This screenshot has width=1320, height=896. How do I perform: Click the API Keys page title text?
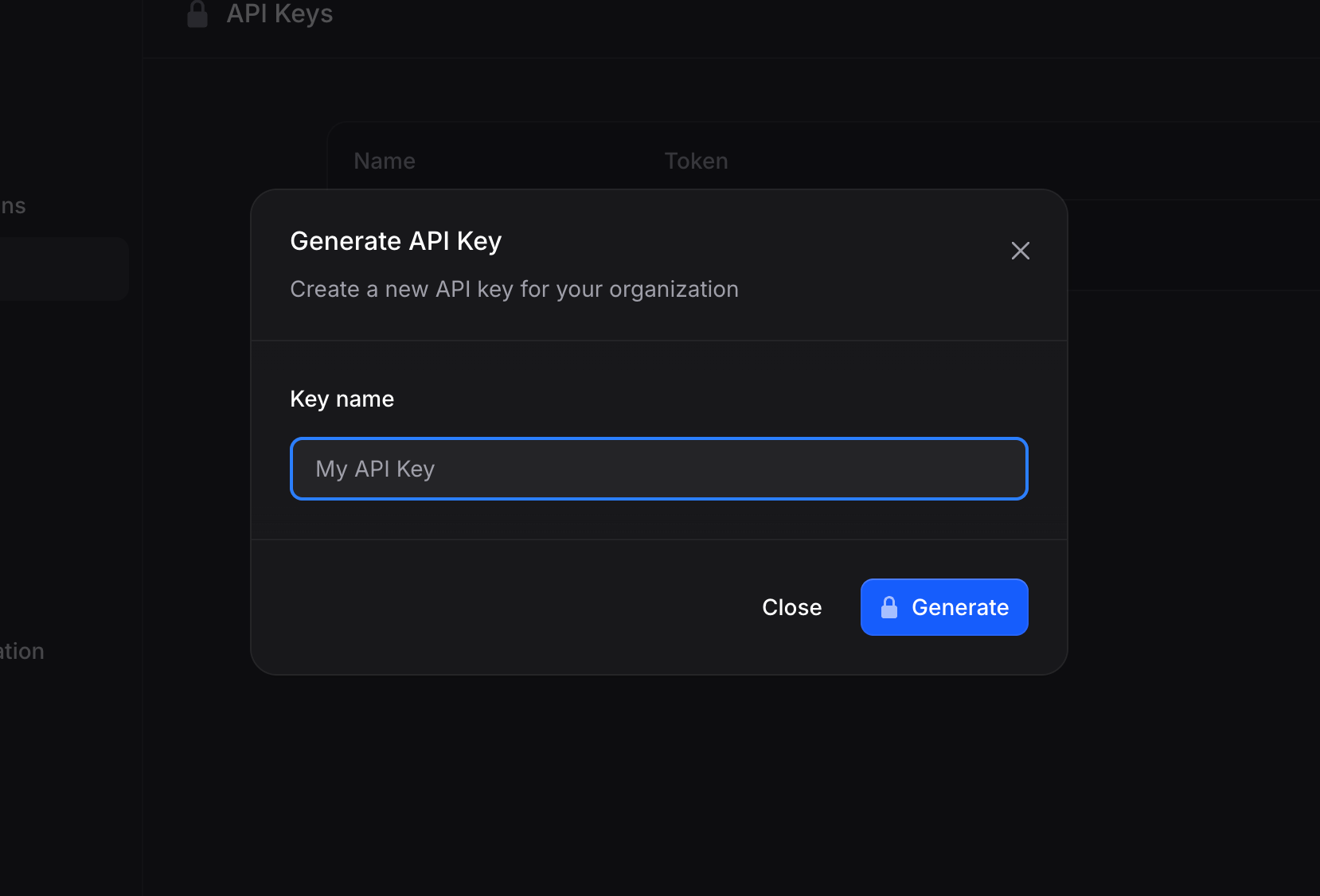click(x=279, y=14)
